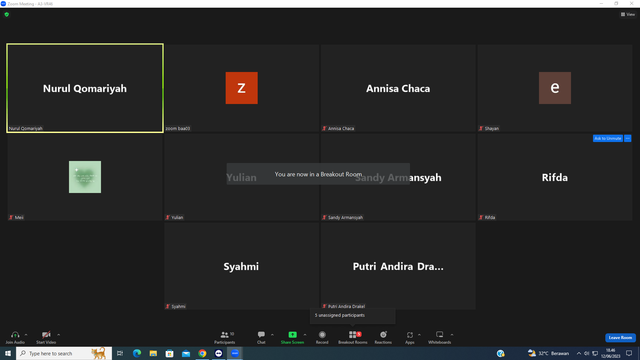Screen dimensions: 640x360
Task: Click the name label 'zoom baa03'
Action: coord(178,128)
